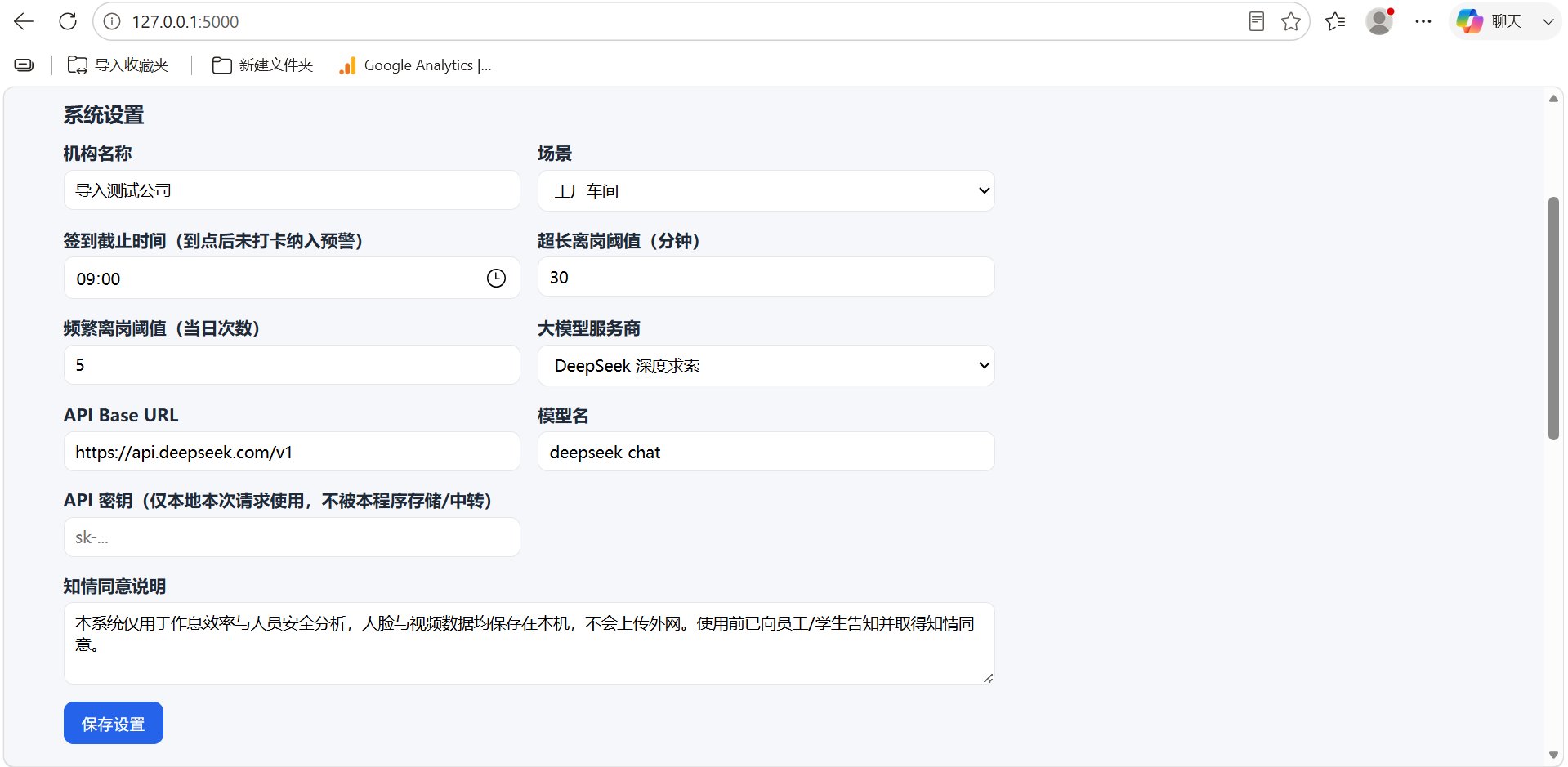Open the browser profile avatar
Screen dimensions: 1568x767
click(1379, 21)
